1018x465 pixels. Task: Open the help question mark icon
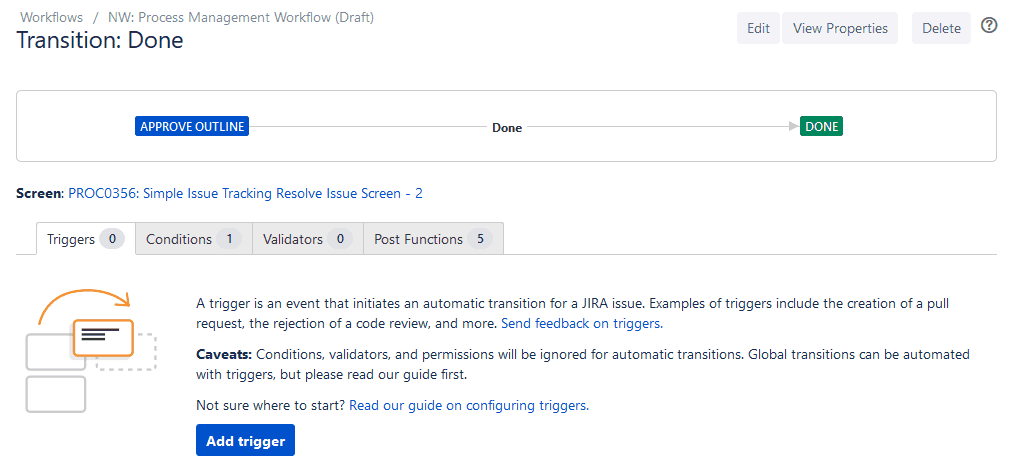(989, 26)
